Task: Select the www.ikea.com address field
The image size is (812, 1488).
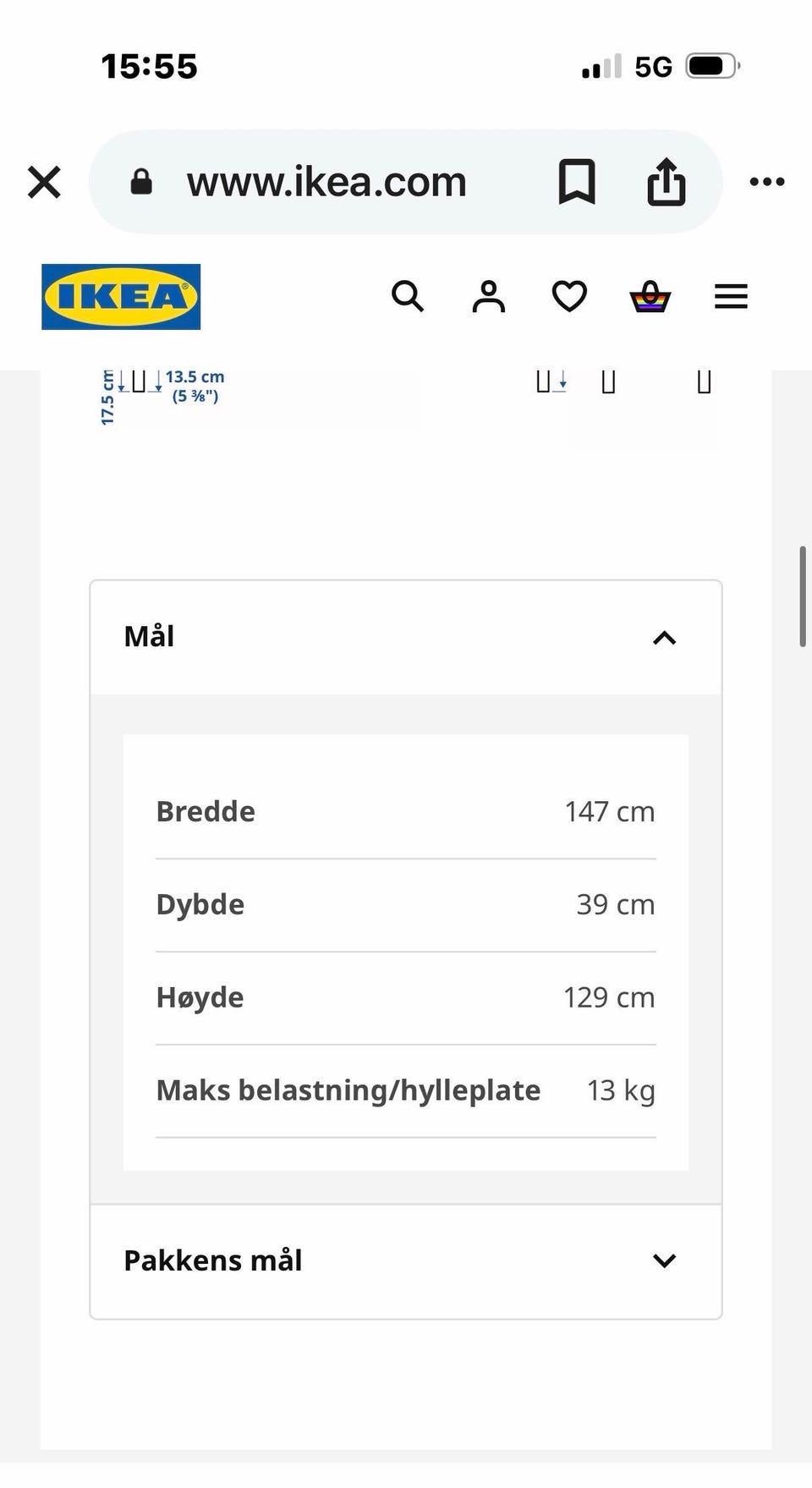Action: (x=326, y=182)
